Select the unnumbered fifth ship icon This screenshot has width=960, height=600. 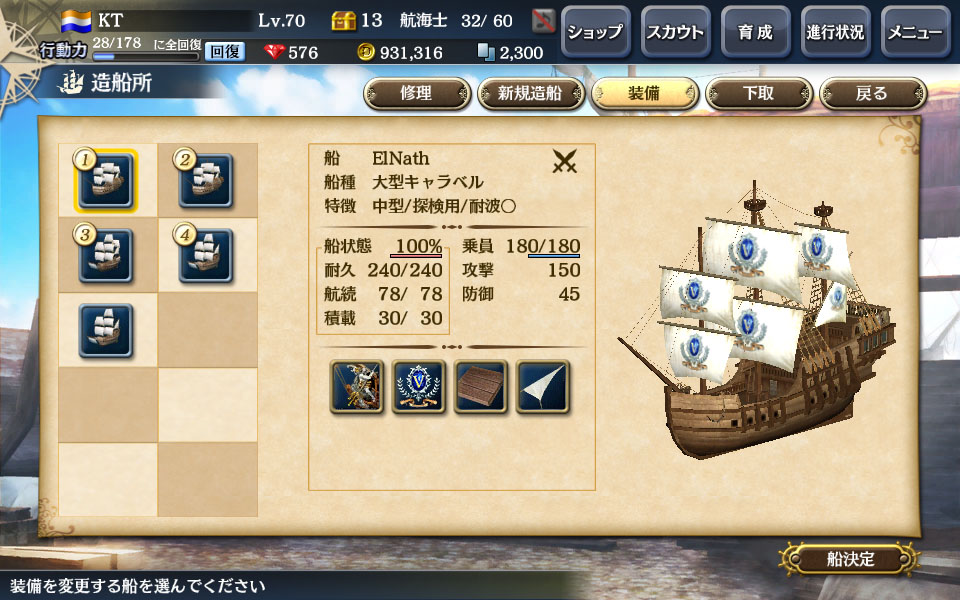pos(106,331)
